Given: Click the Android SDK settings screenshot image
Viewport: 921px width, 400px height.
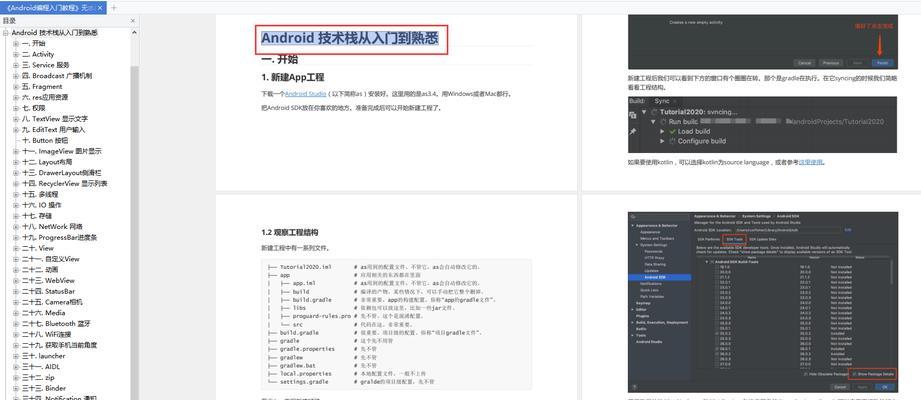Looking at the screenshot, I should (x=762, y=302).
